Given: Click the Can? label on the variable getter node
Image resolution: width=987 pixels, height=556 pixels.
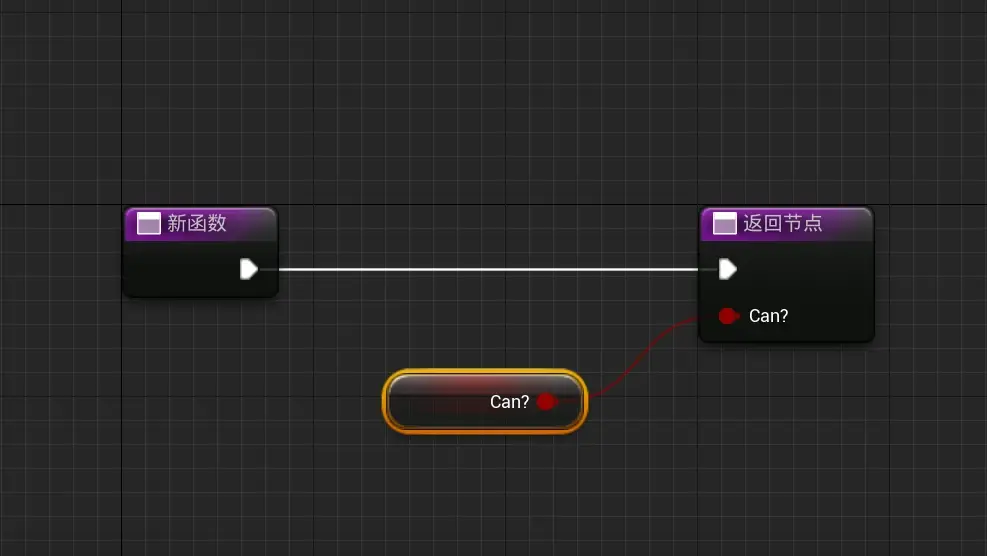Looking at the screenshot, I should pos(509,402).
